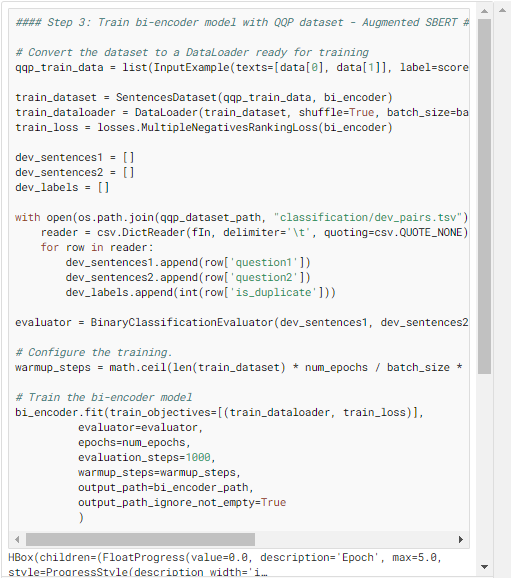Click the output_path_ignore_not_empty=True line
Screen dimensions: 516x578
pos(182,502)
